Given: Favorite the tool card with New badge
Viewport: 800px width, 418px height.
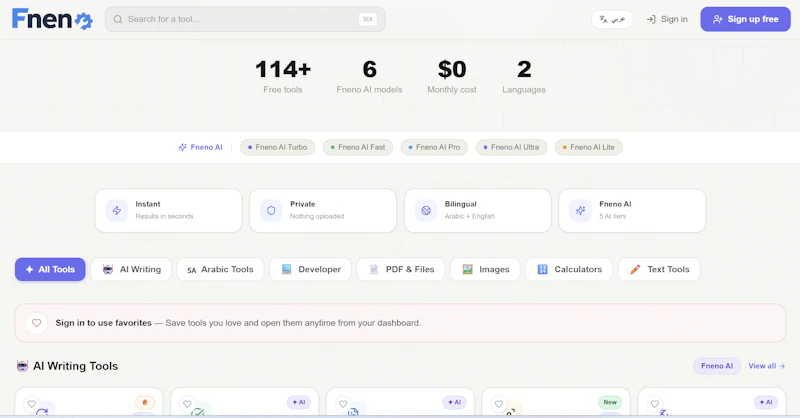Looking at the screenshot, I should 499,404.
